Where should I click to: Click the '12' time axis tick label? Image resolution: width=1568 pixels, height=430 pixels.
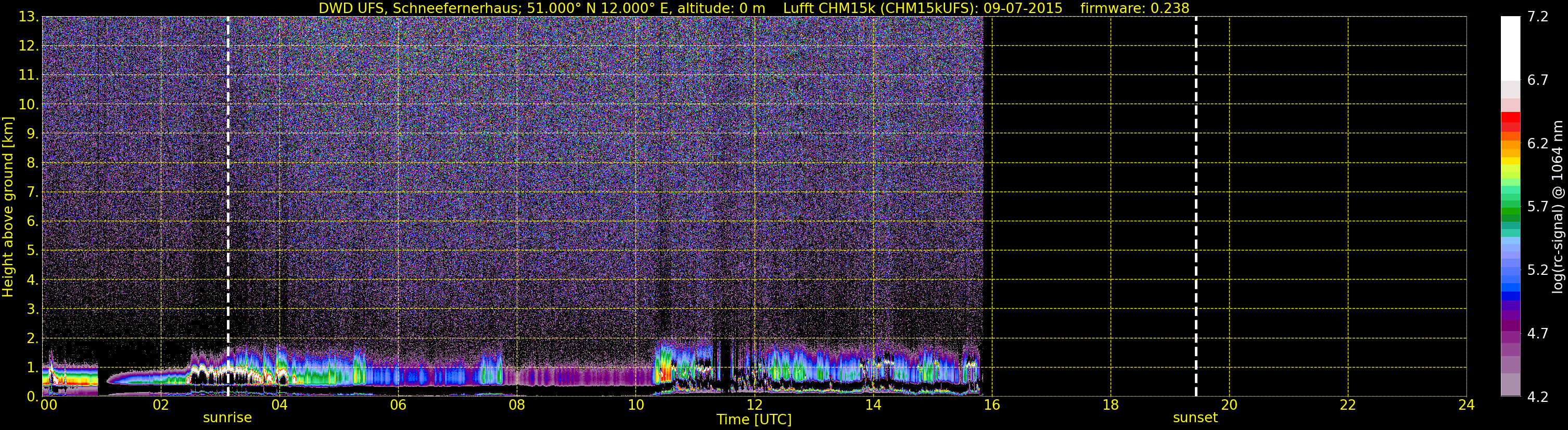(754, 405)
